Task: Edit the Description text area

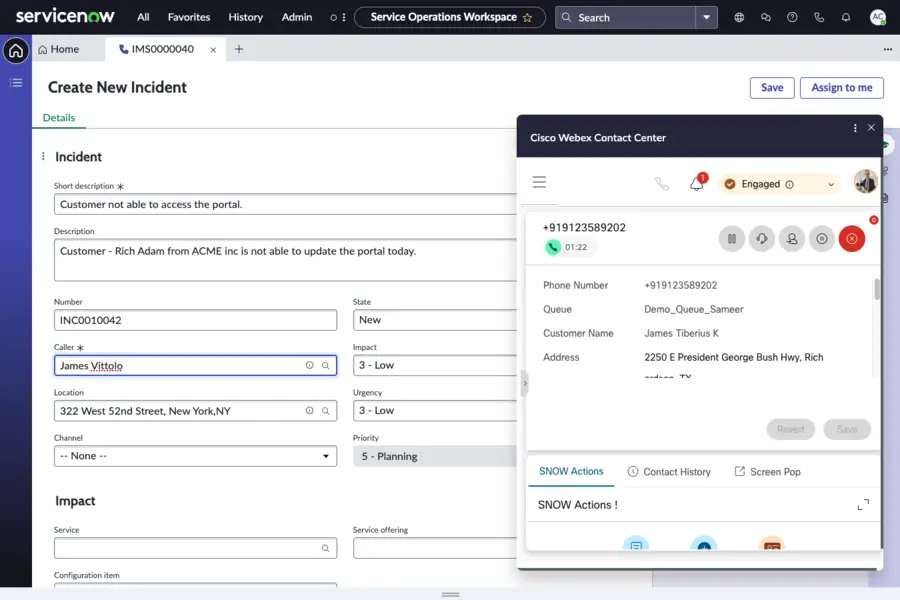Action: (x=286, y=260)
